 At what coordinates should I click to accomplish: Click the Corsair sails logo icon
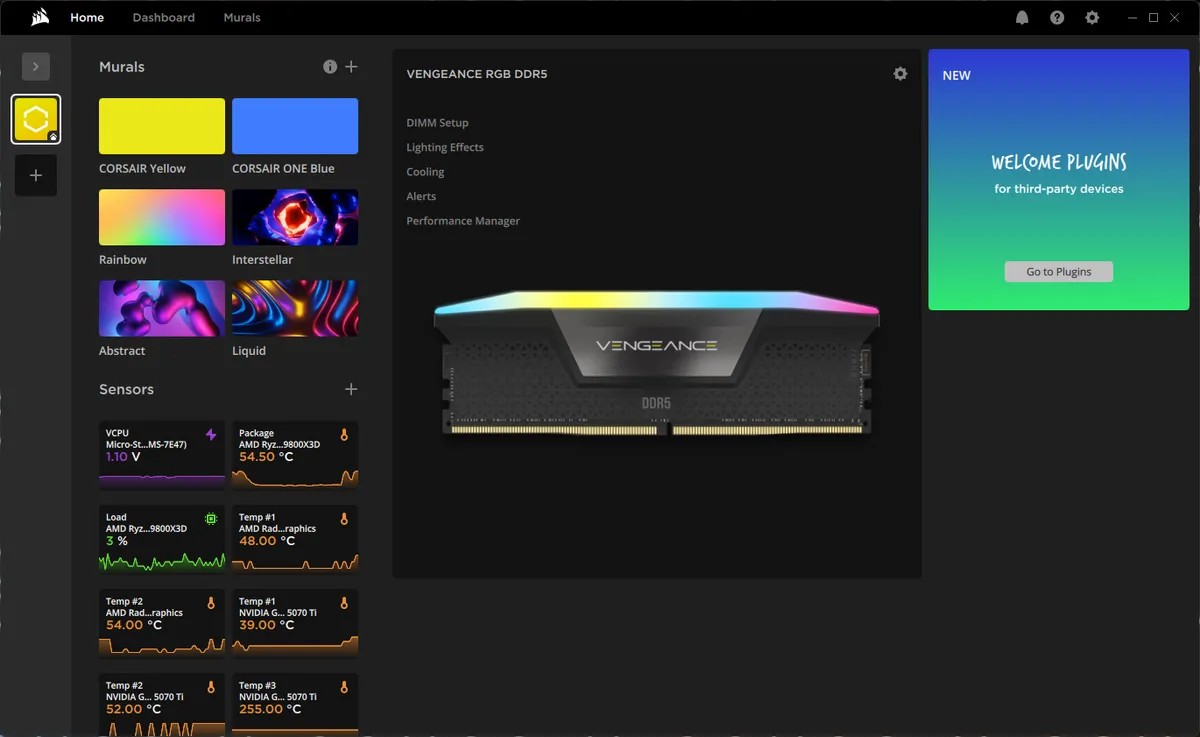pyautogui.click(x=40, y=16)
